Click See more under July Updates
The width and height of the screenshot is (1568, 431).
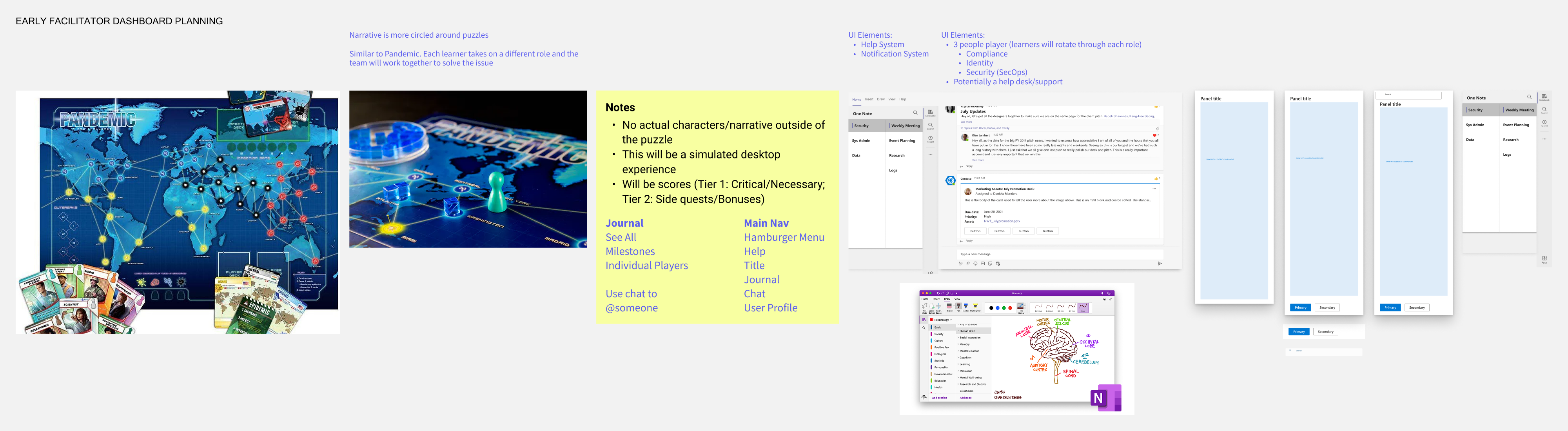click(967, 122)
